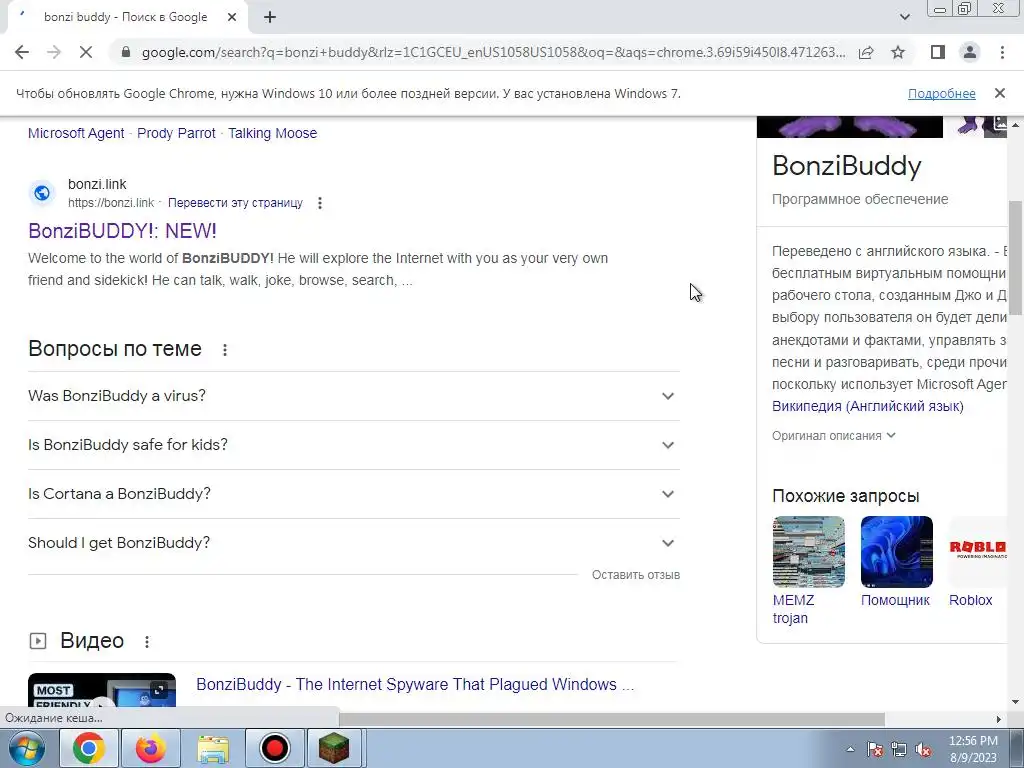
Task: Open the new tab plus button
Action: point(270,17)
